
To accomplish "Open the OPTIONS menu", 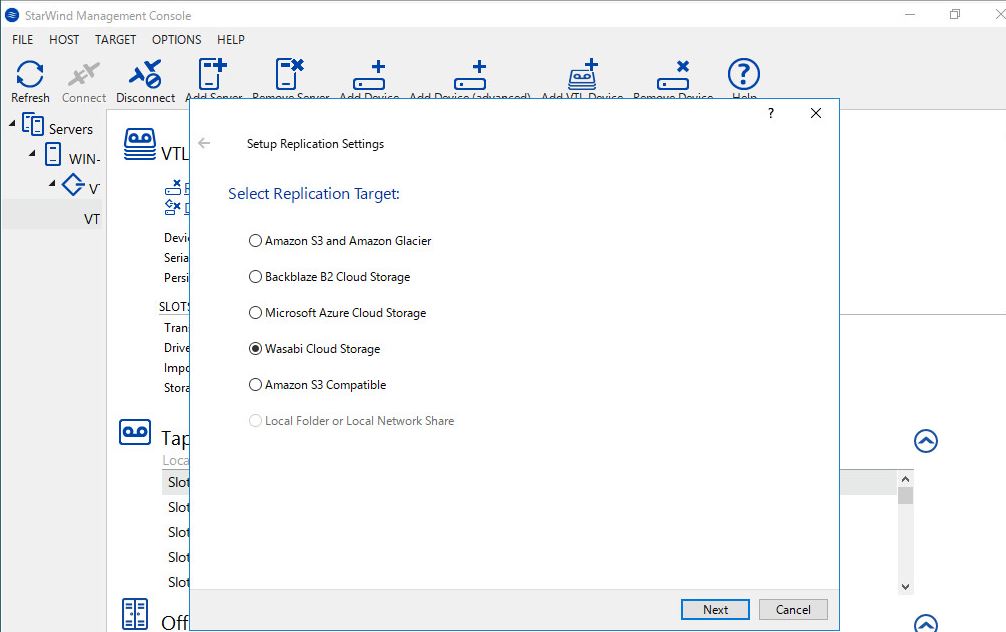I will click(176, 39).
